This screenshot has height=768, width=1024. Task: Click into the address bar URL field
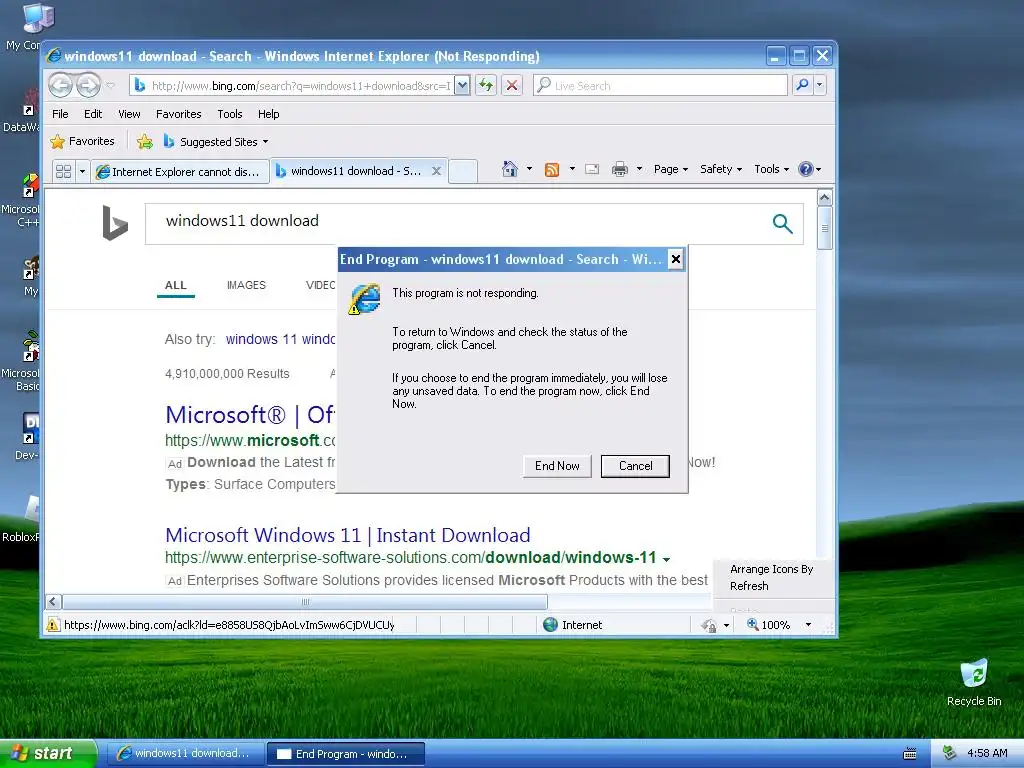(300, 86)
